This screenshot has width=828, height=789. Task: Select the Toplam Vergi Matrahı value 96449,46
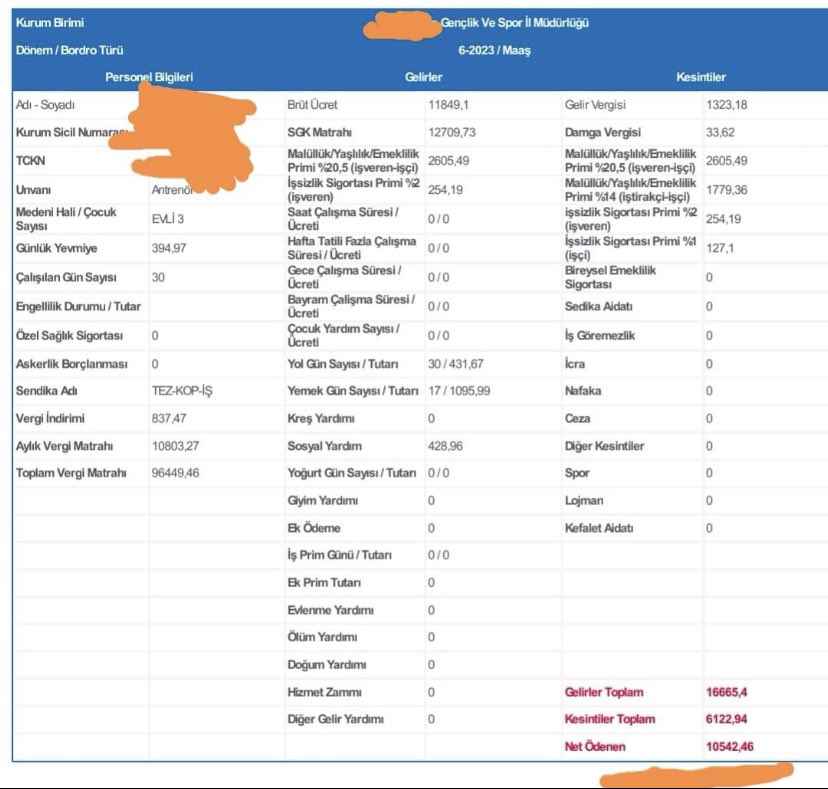tap(175, 473)
